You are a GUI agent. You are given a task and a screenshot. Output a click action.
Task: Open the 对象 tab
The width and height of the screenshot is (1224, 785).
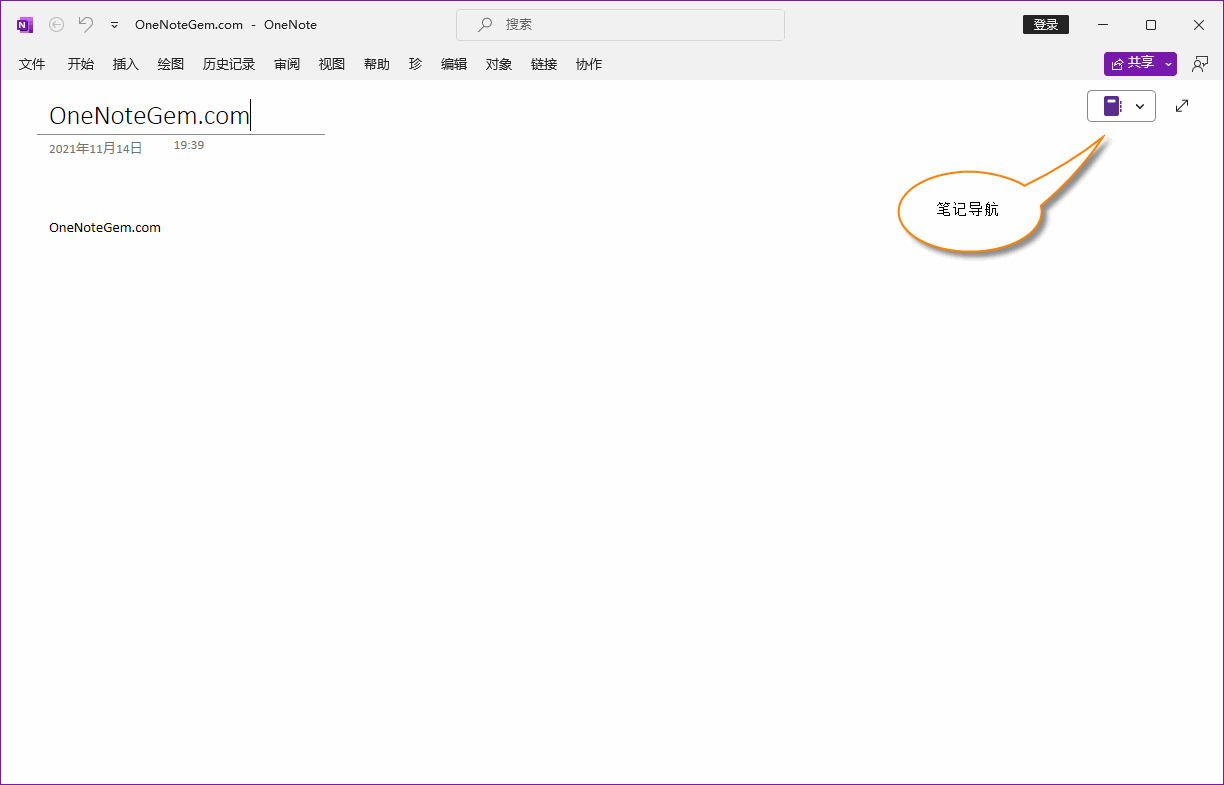(499, 64)
